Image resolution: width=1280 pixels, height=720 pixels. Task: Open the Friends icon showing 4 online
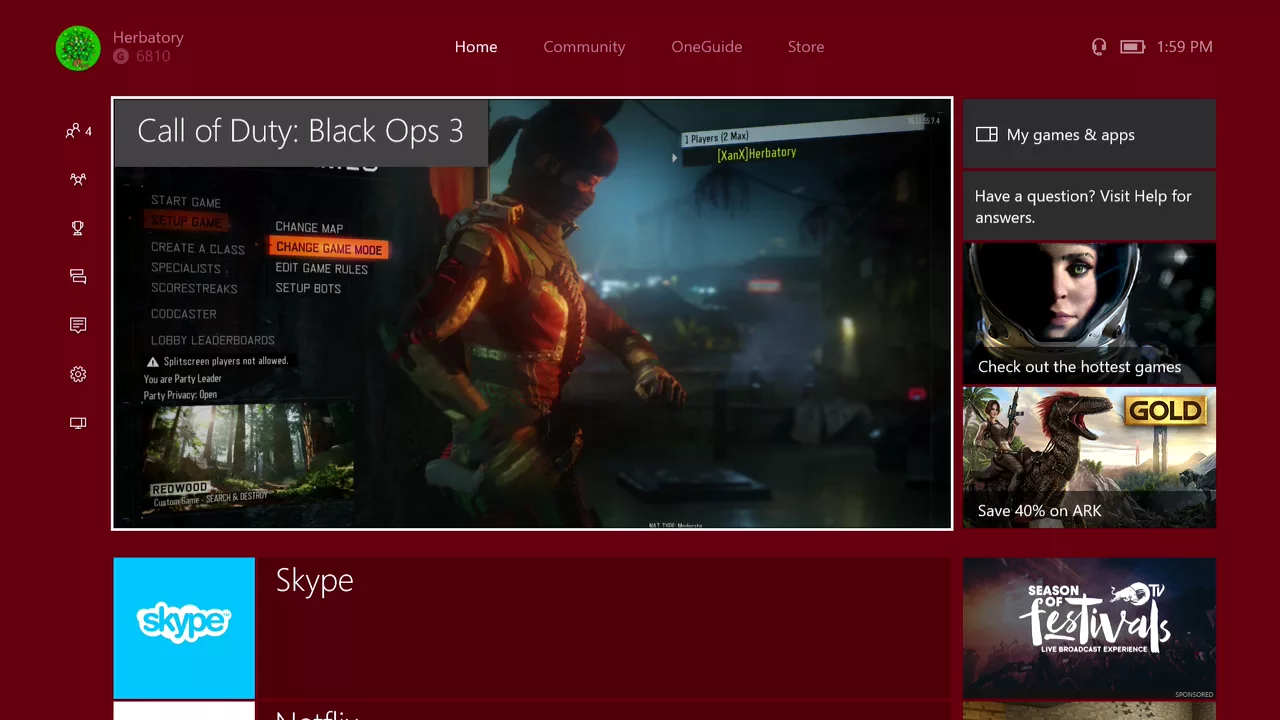pyautogui.click(x=78, y=131)
